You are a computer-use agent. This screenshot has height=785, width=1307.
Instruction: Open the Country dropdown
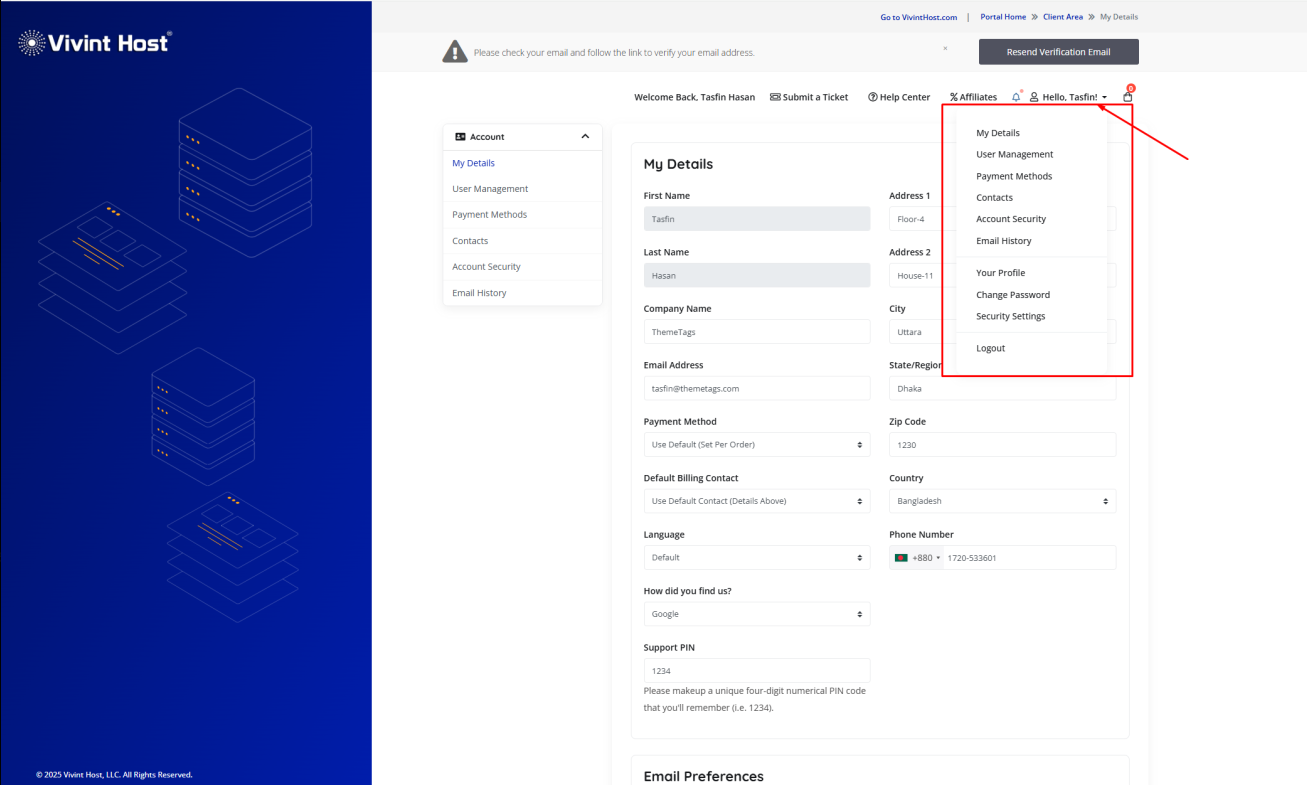click(x=1002, y=501)
